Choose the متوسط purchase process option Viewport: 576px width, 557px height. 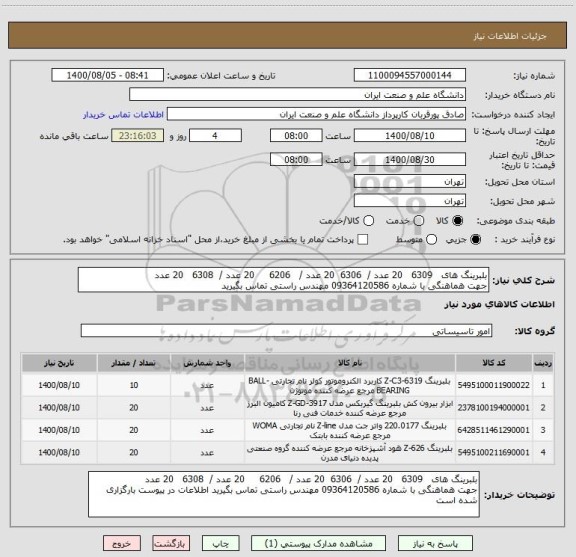431,240
